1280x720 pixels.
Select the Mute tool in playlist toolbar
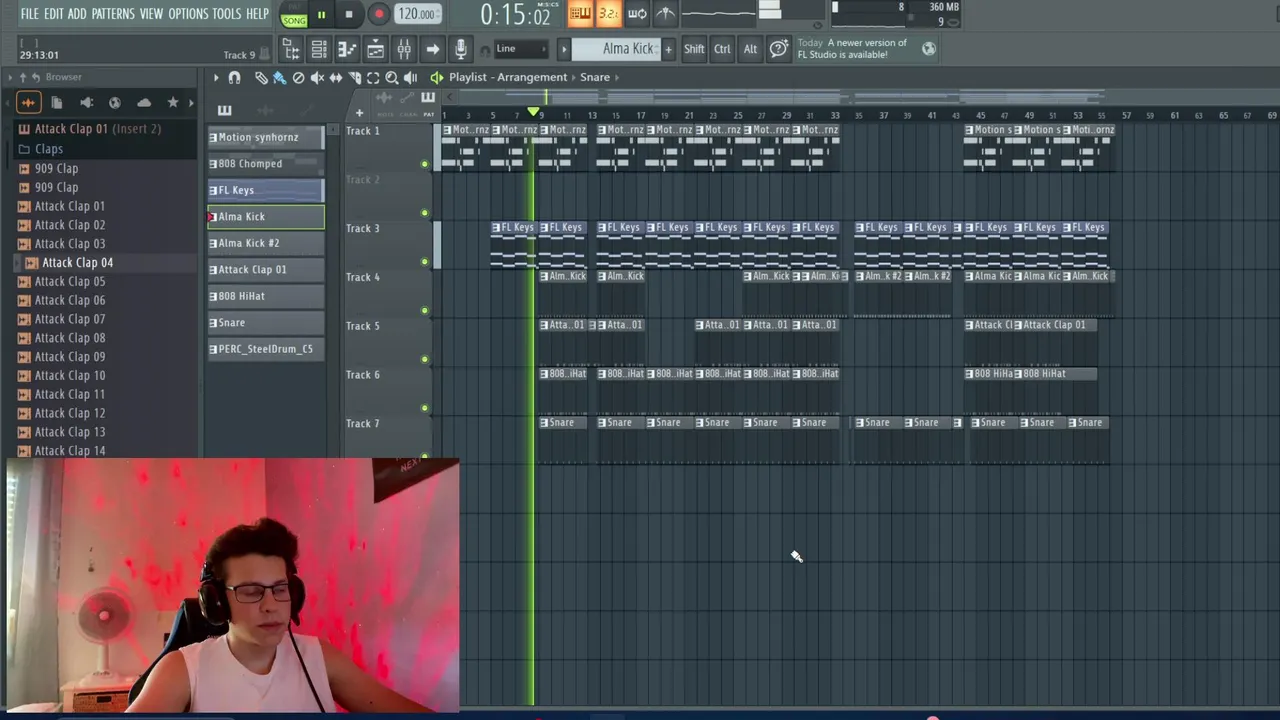317,78
